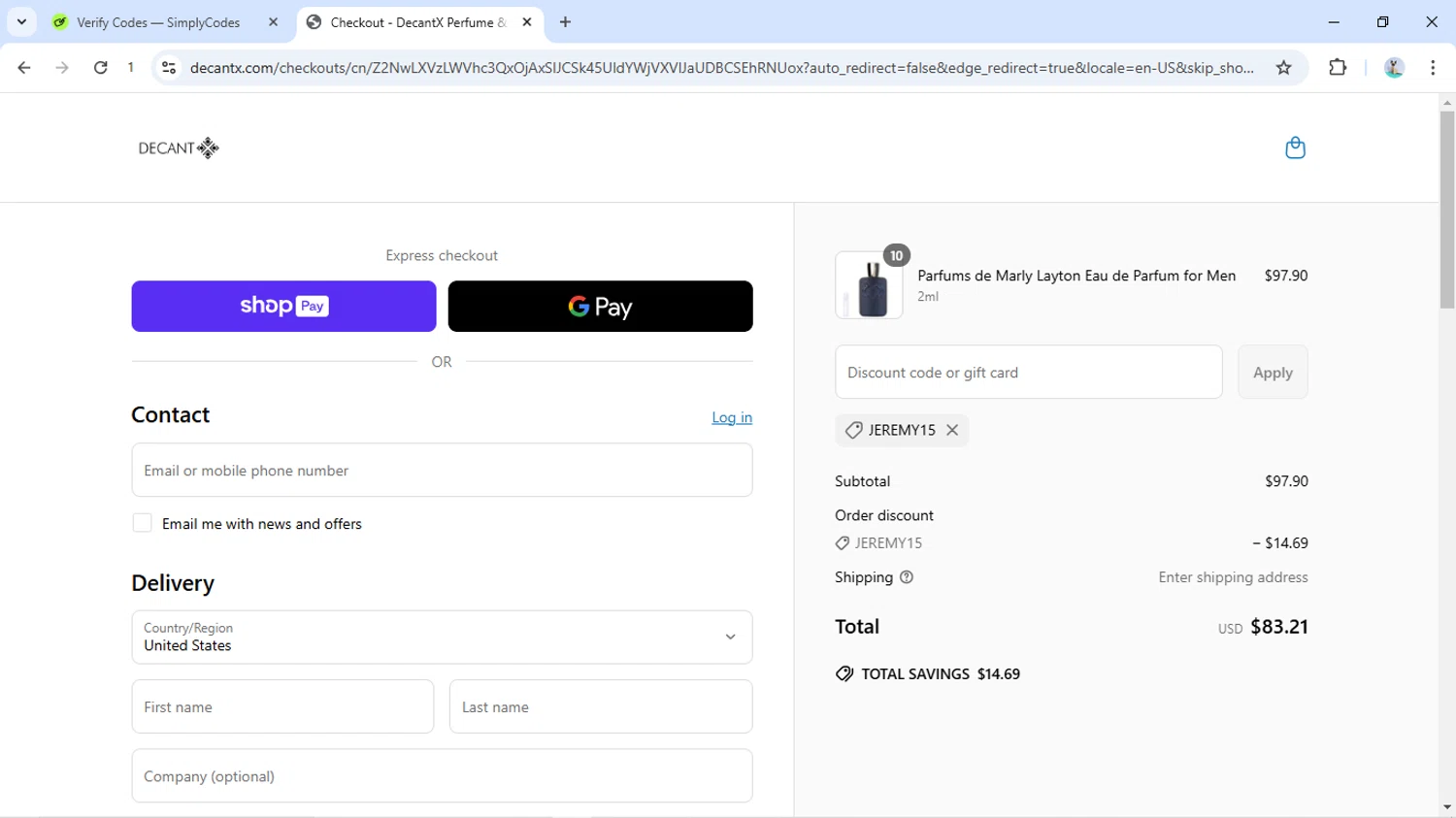Image resolution: width=1456 pixels, height=818 pixels.
Task: Follow the Log in link
Action: (732, 417)
